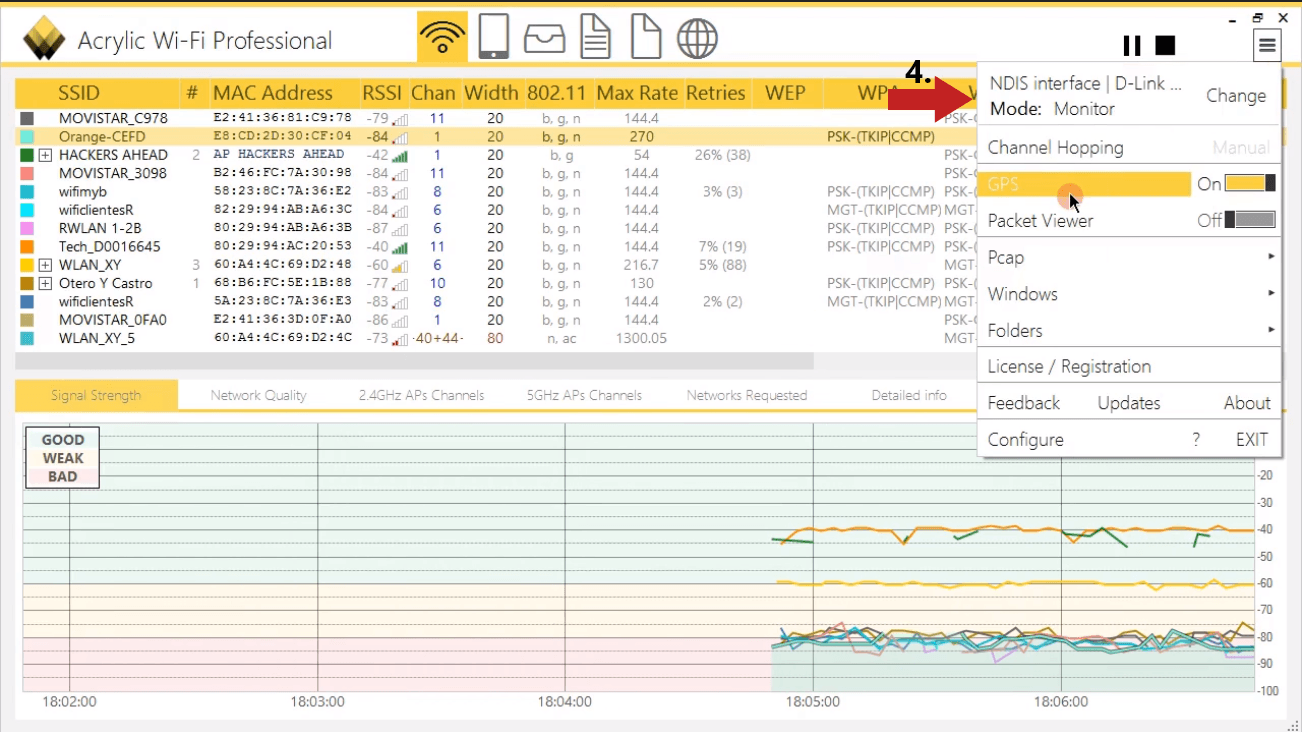The height and width of the screenshot is (732, 1302).
Task: Toggle the GPS switch
Action: (1250, 184)
